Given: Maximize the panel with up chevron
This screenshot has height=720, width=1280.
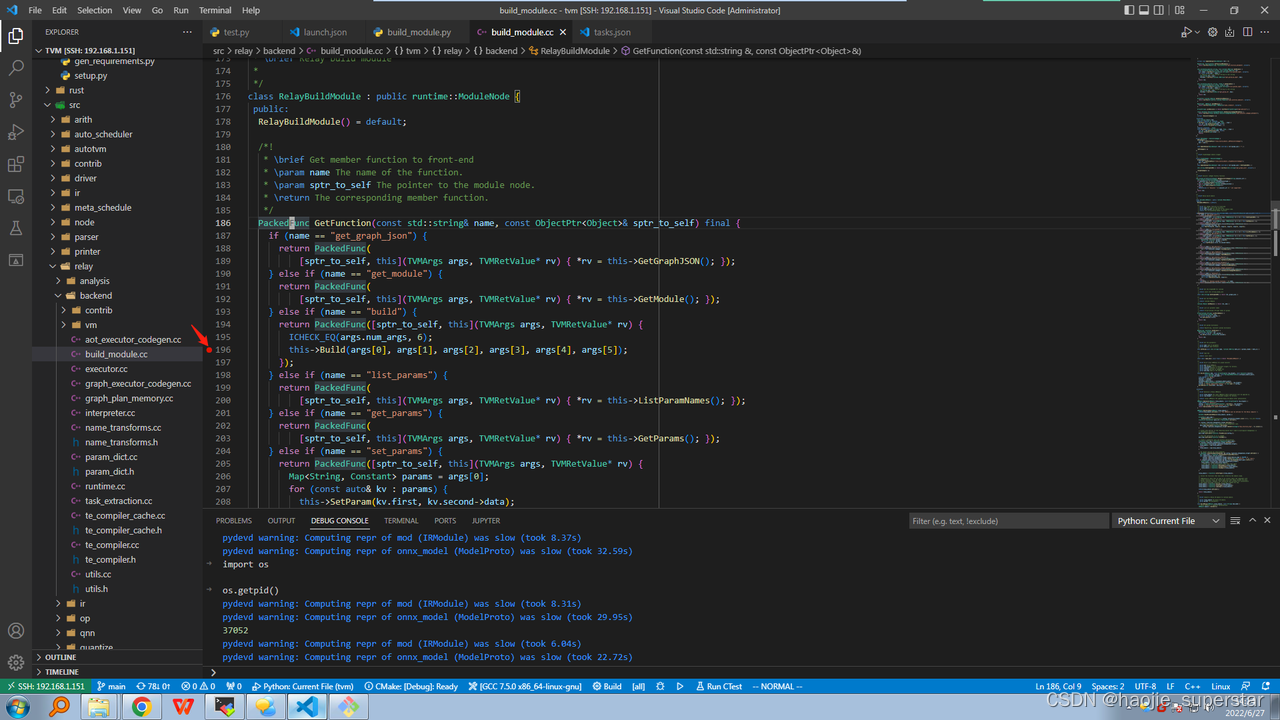Looking at the screenshot, I should point(1252,521).
